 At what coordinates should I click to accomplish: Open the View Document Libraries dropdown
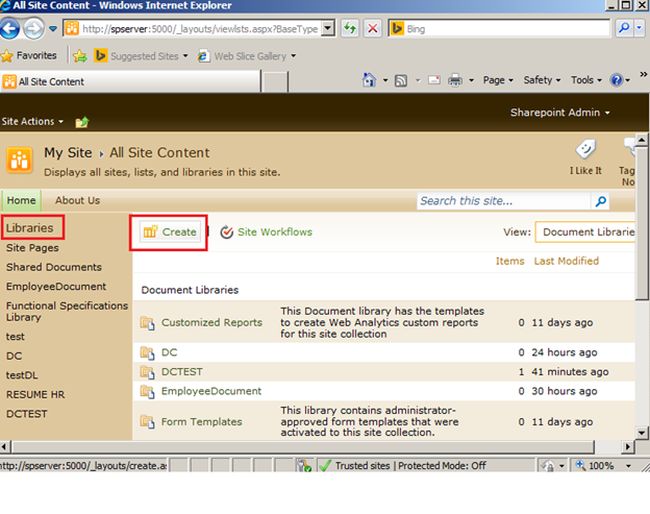click(585, 232)
